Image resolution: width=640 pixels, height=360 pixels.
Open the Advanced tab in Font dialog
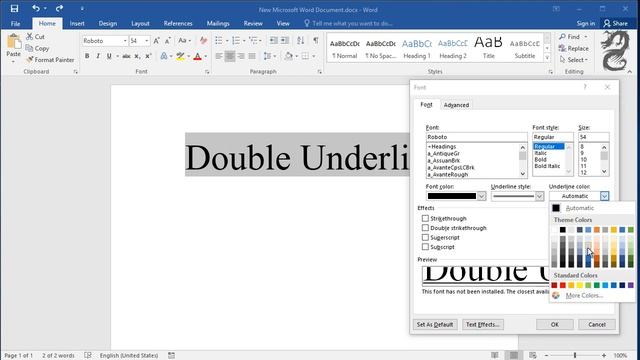(456, 105)
